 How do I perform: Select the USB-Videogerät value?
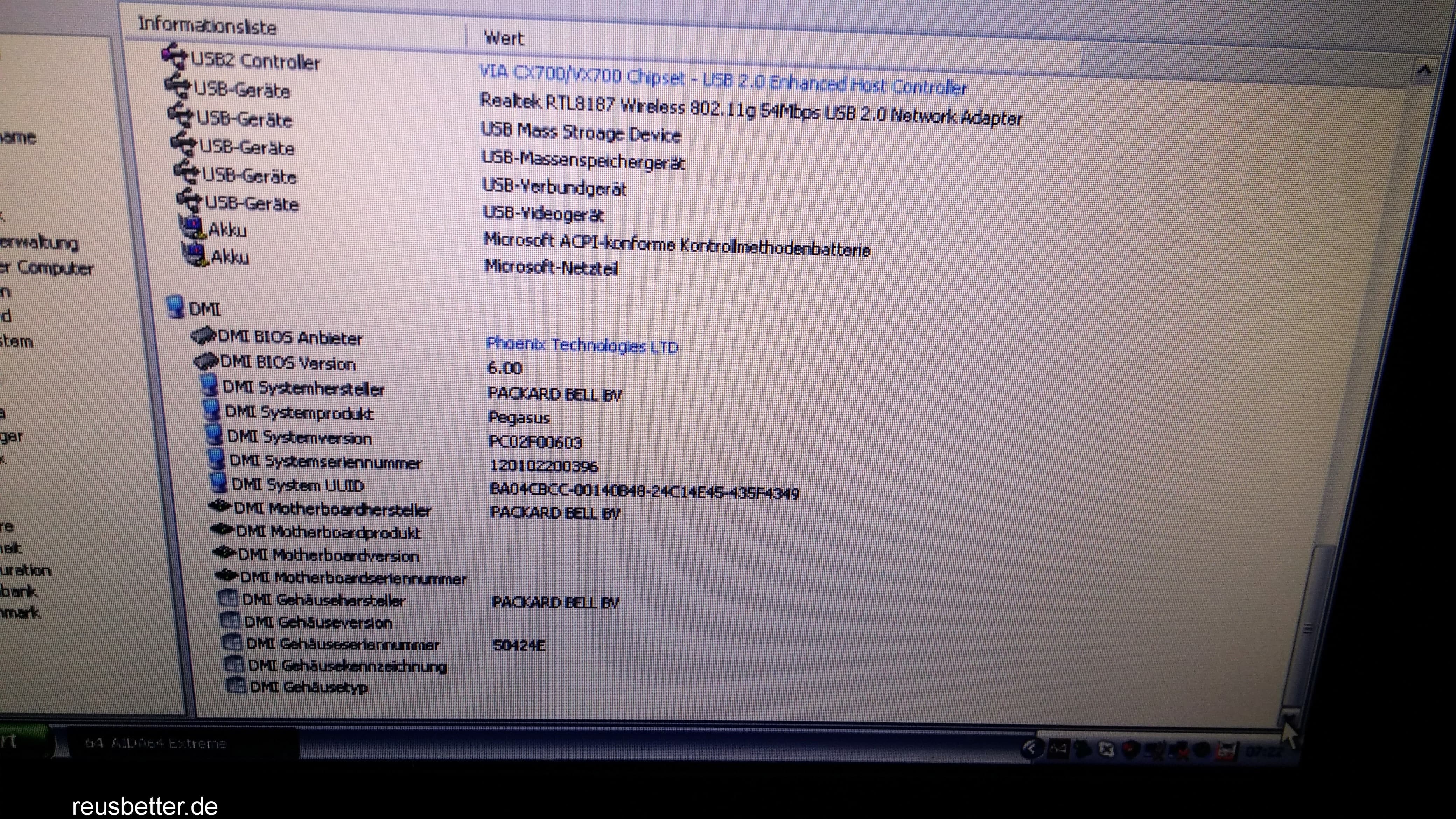pyautogui.click(x=544, y=213)
